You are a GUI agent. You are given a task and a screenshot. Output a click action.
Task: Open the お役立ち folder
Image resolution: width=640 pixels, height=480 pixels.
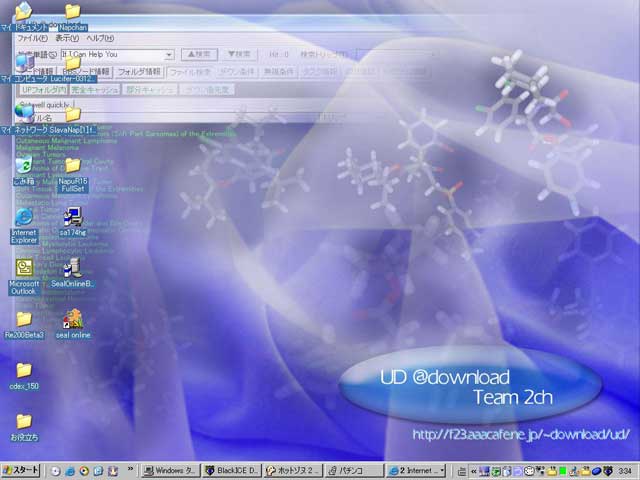click(x=23, y=422)
